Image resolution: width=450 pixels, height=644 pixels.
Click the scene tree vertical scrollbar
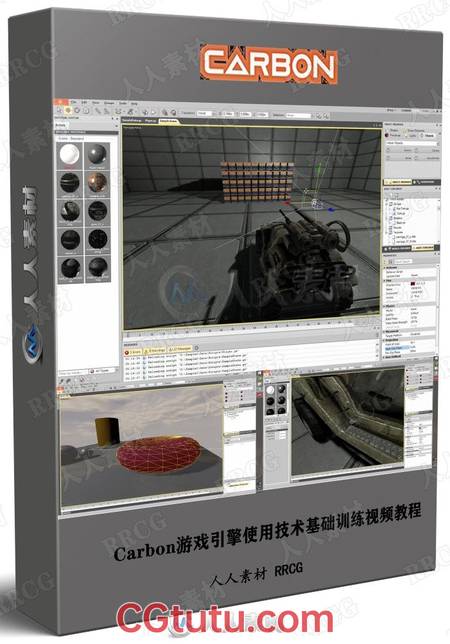pos(438,220)
